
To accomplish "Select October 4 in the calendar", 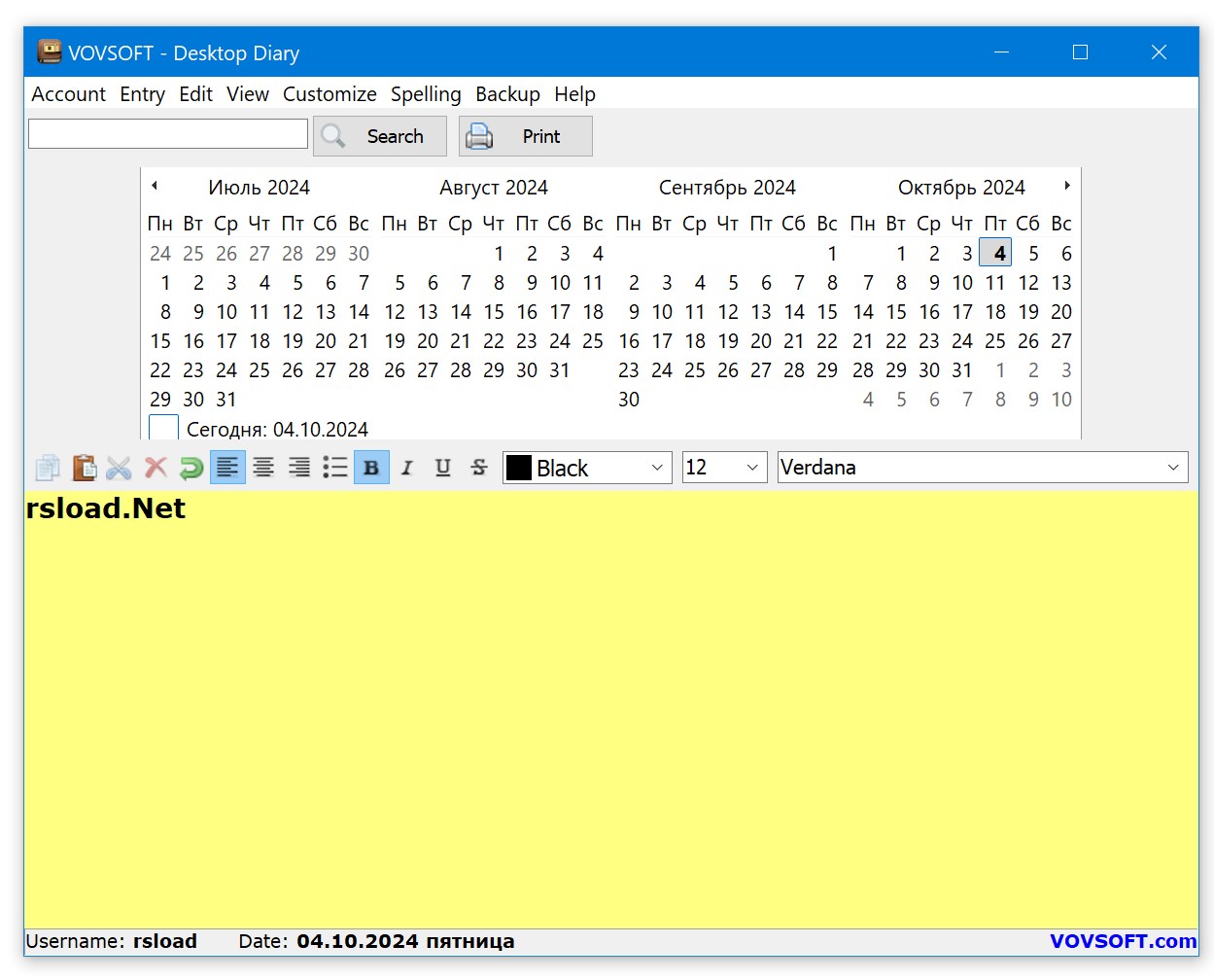I will pos(995,253).
